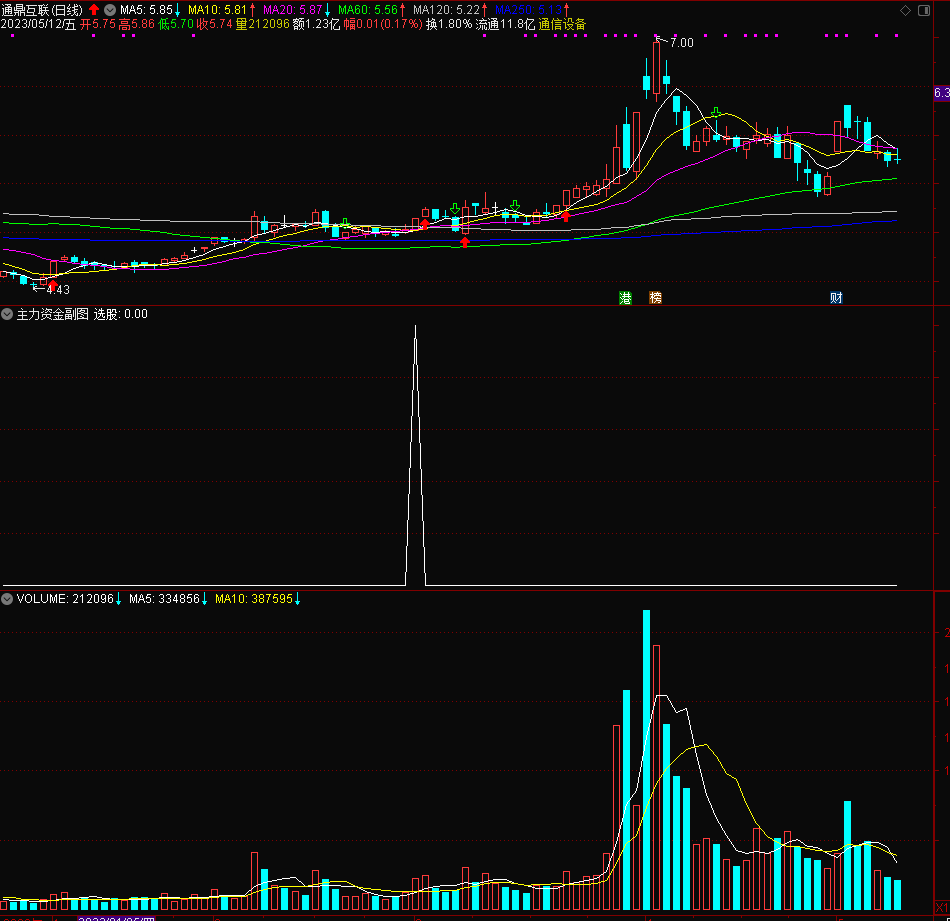Click the close price 收5.74
This screenshot has height=921, width=950.
(x=214, y=24)
